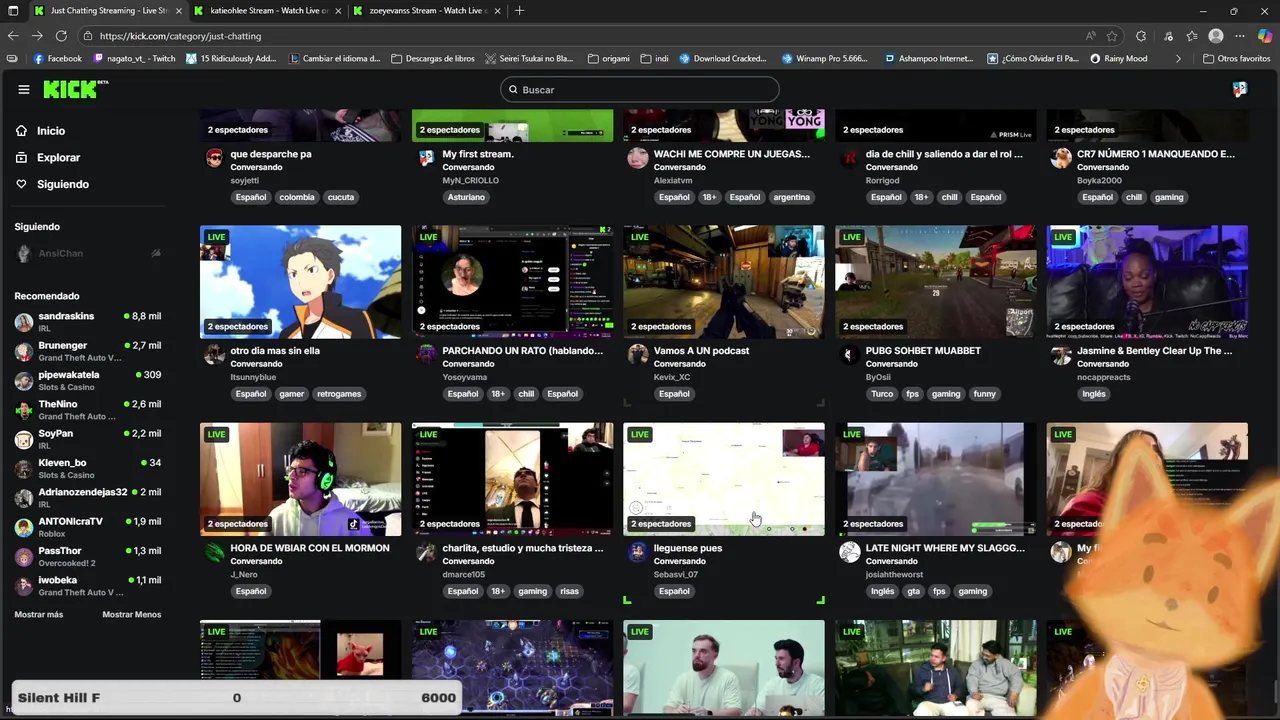Open the browser settings three-dots menu

point(1240,36)
